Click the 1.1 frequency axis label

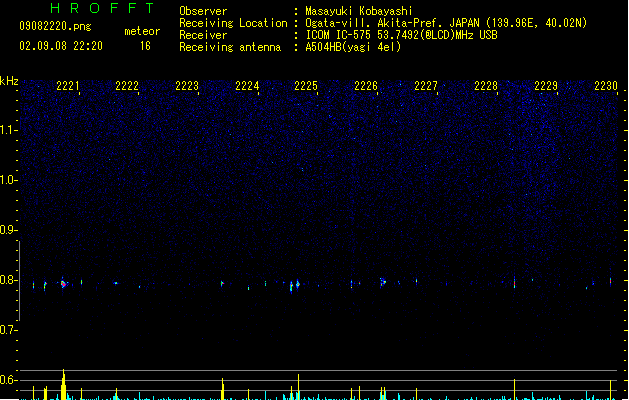tap(8, 130)
